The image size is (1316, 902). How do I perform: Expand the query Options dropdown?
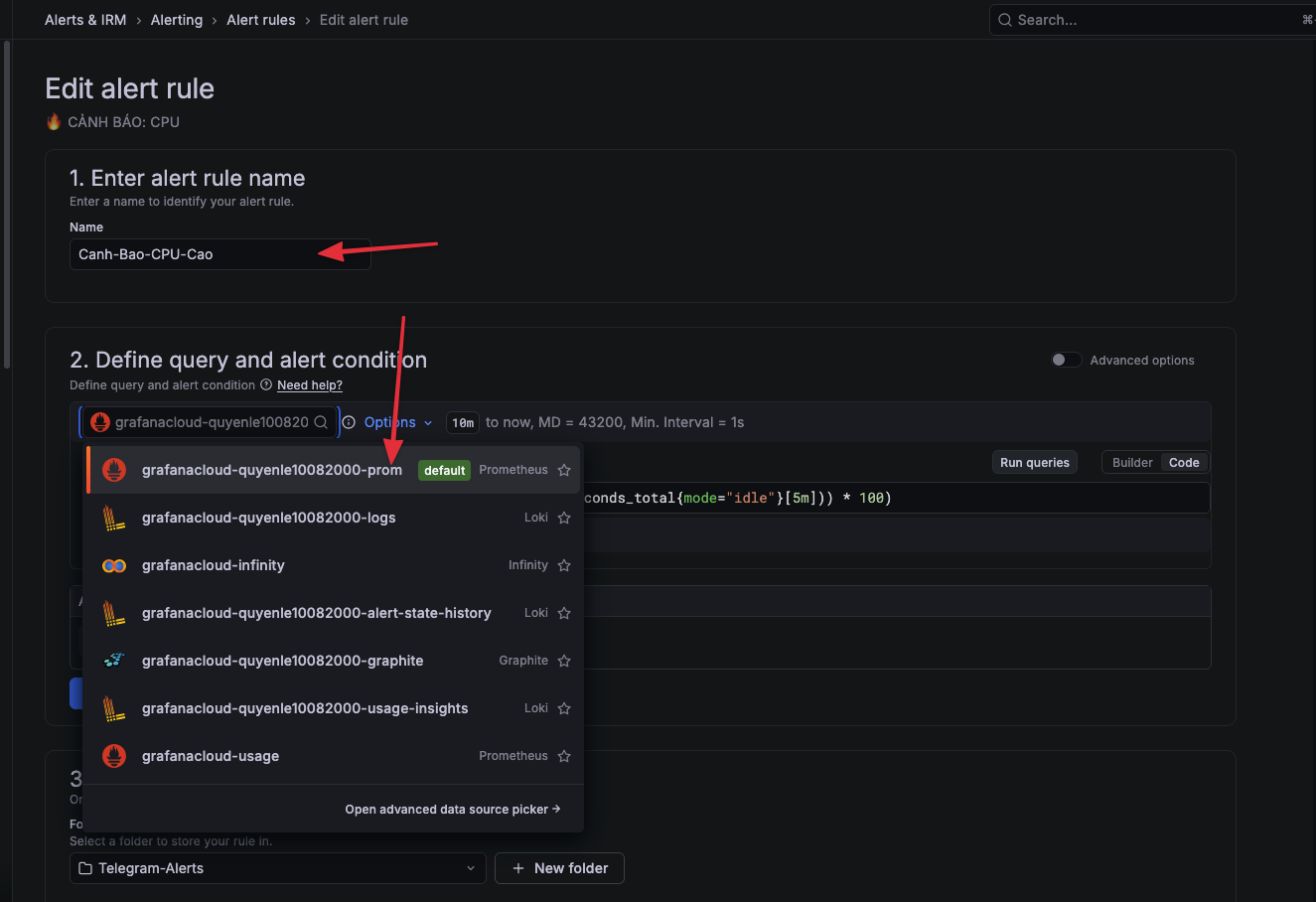tap(398, 422)
